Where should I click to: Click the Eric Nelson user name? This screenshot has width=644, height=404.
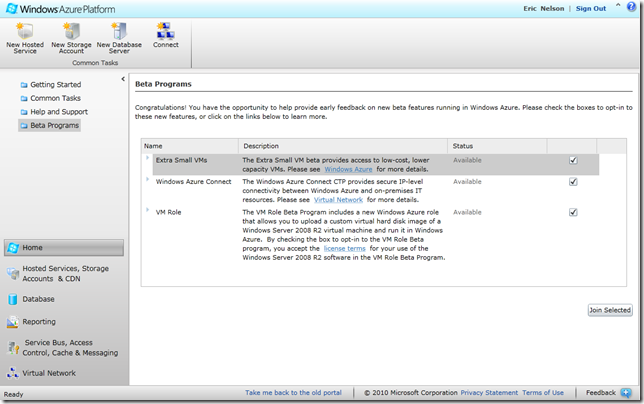pos(544,8)
